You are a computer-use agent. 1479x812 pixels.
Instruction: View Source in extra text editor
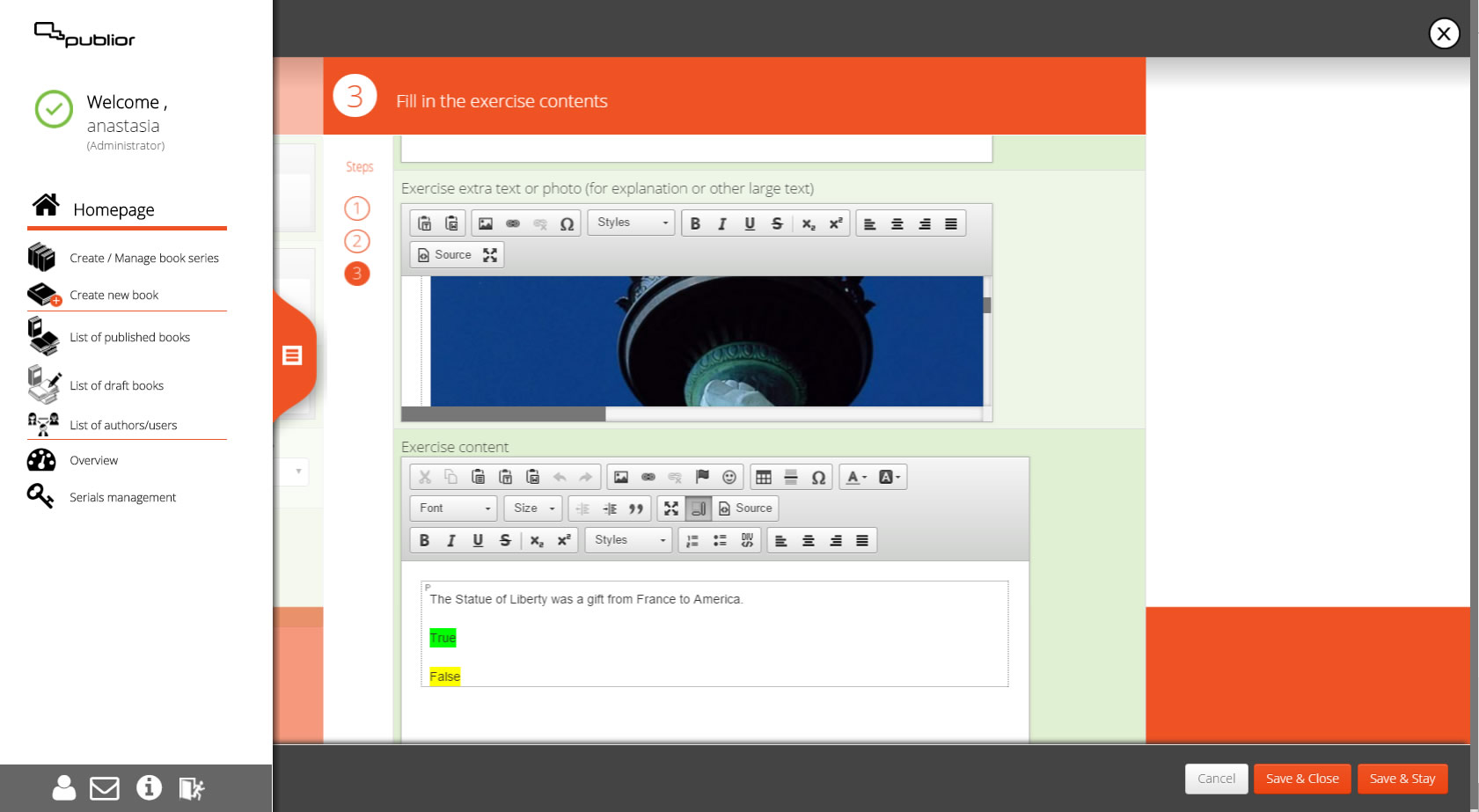[x=445, y=255]
